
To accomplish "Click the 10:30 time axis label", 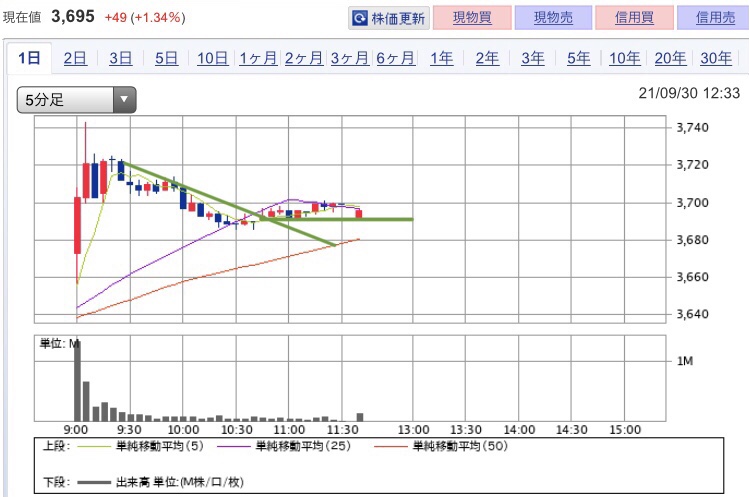I will click(237, 430).
